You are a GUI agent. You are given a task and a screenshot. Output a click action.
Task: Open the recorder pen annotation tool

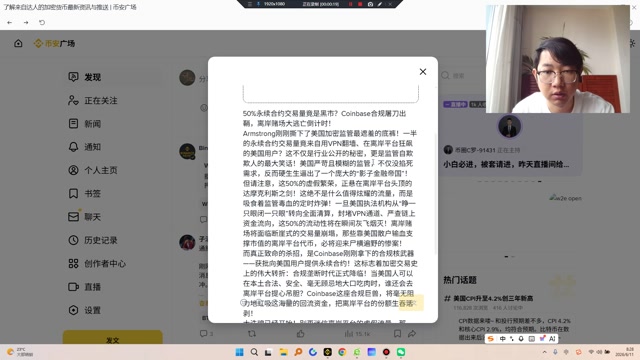click(380, 4)
